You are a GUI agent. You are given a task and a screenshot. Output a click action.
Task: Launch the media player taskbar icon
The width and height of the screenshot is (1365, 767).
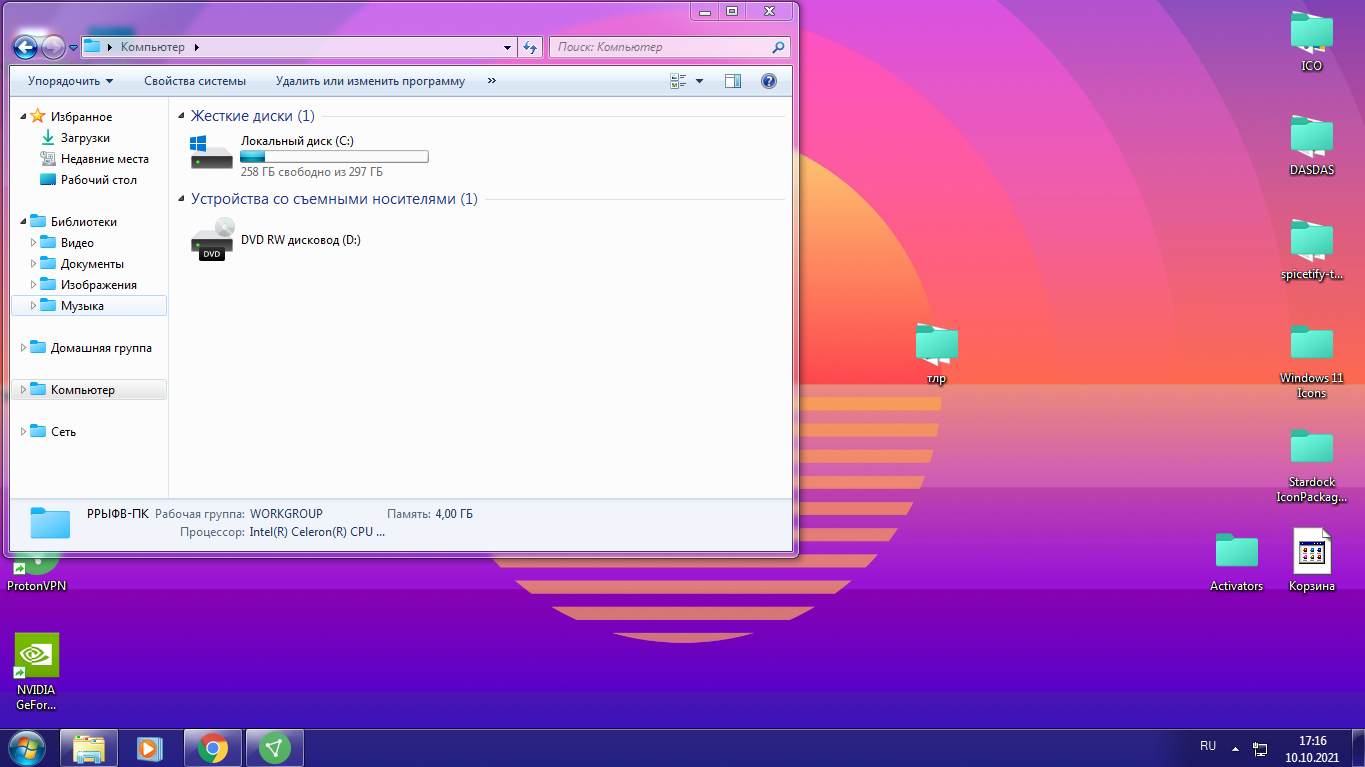pos(150,748)
